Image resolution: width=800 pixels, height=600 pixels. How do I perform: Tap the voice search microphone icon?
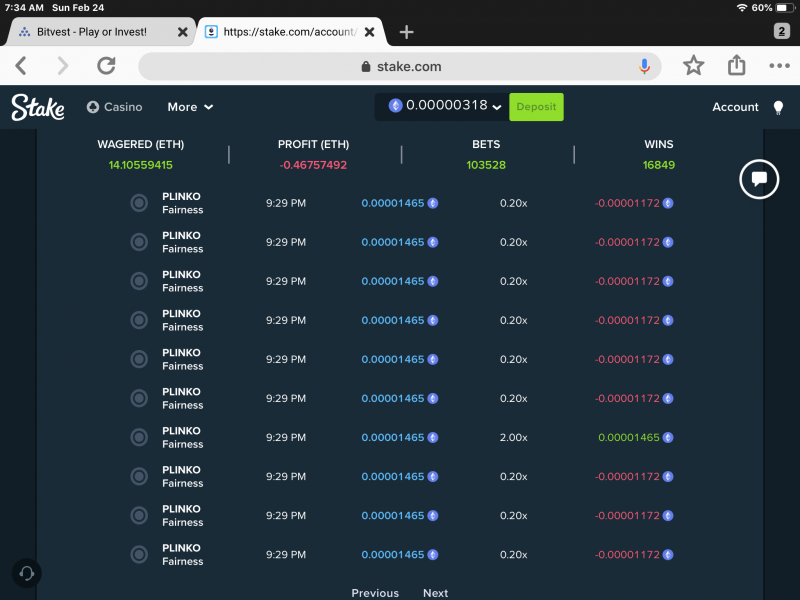point(644,66)
